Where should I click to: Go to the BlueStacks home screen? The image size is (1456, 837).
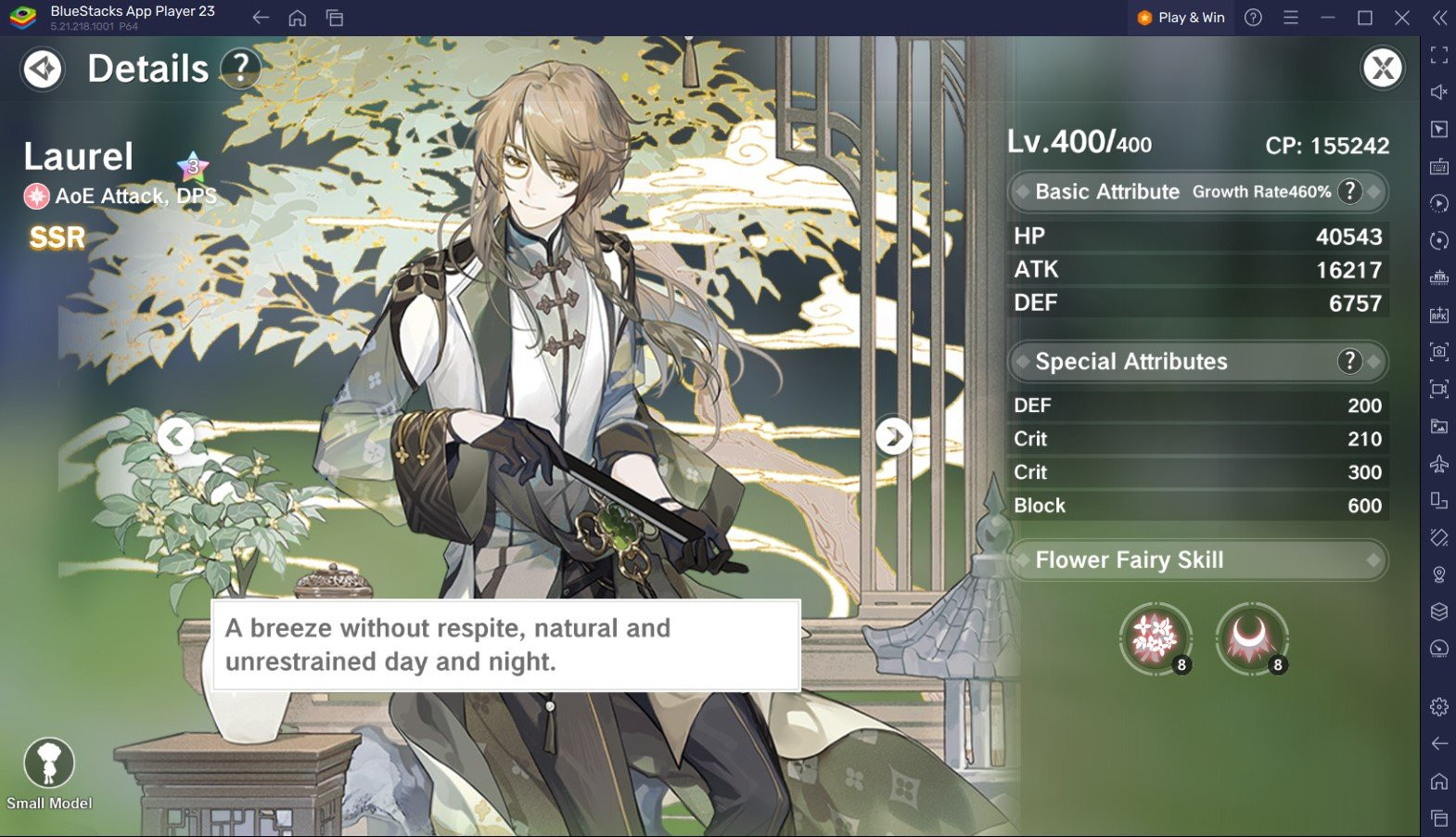(x=298, y=18)
